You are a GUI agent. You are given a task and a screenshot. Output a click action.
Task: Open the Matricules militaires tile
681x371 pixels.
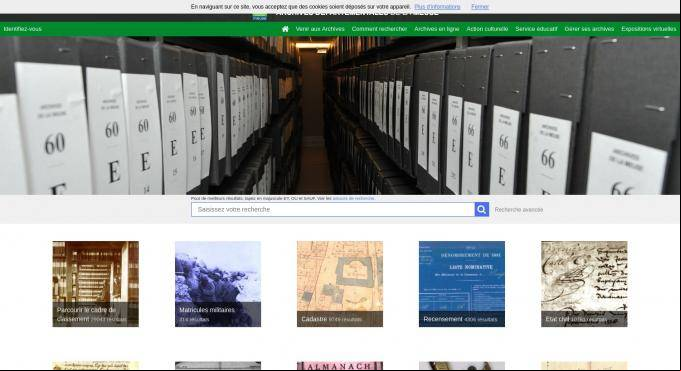click(x=218, y=284)
